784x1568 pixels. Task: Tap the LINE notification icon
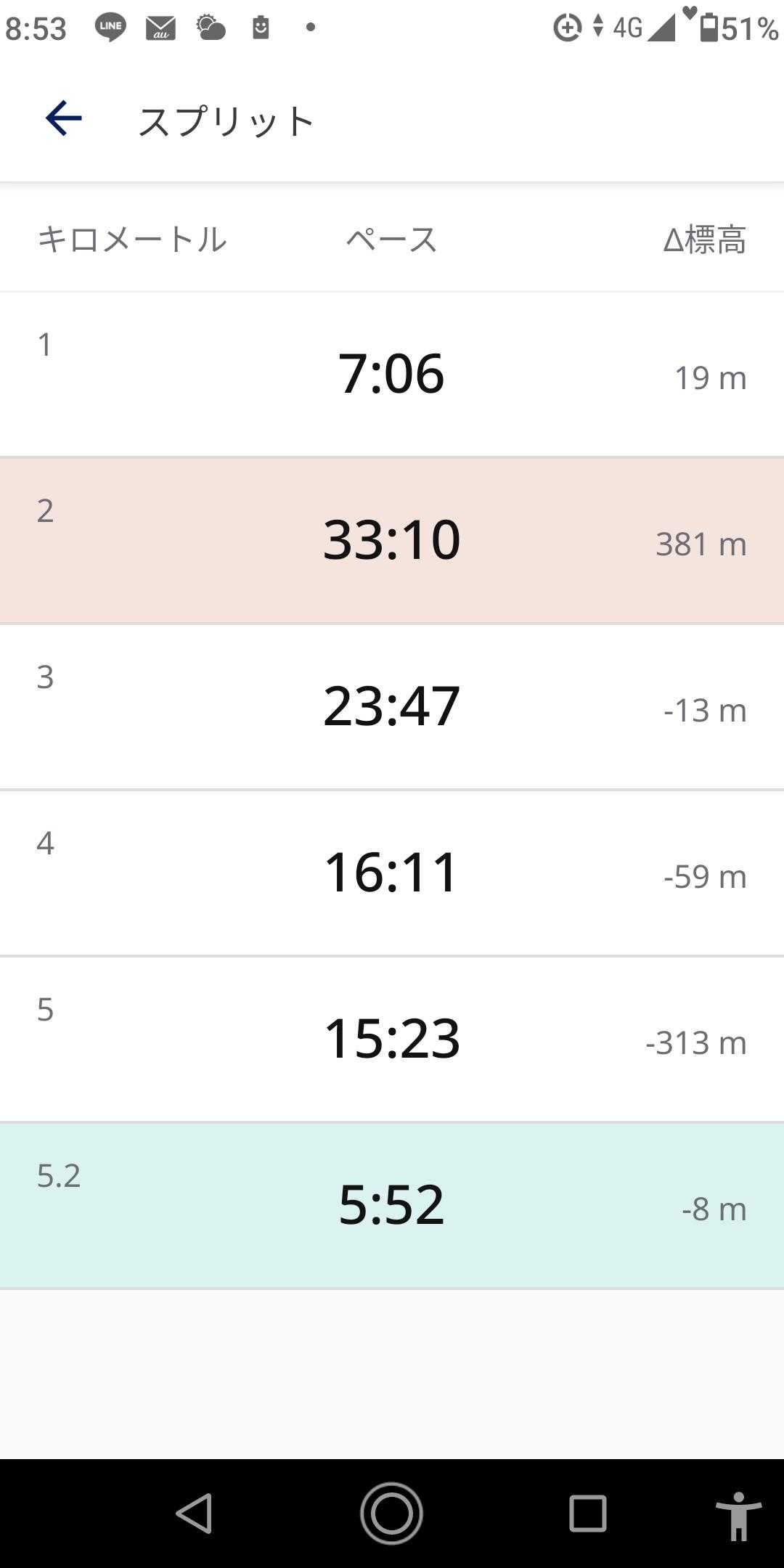coord(110,28)
